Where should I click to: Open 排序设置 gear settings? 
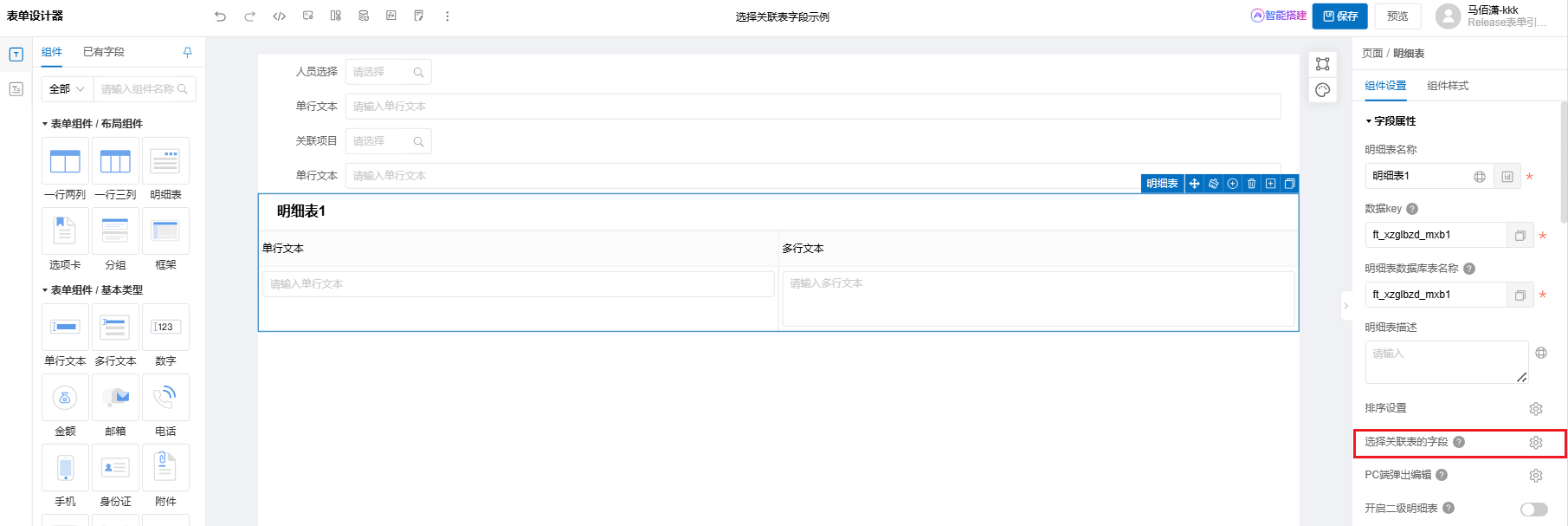[x=1536, y=409]
